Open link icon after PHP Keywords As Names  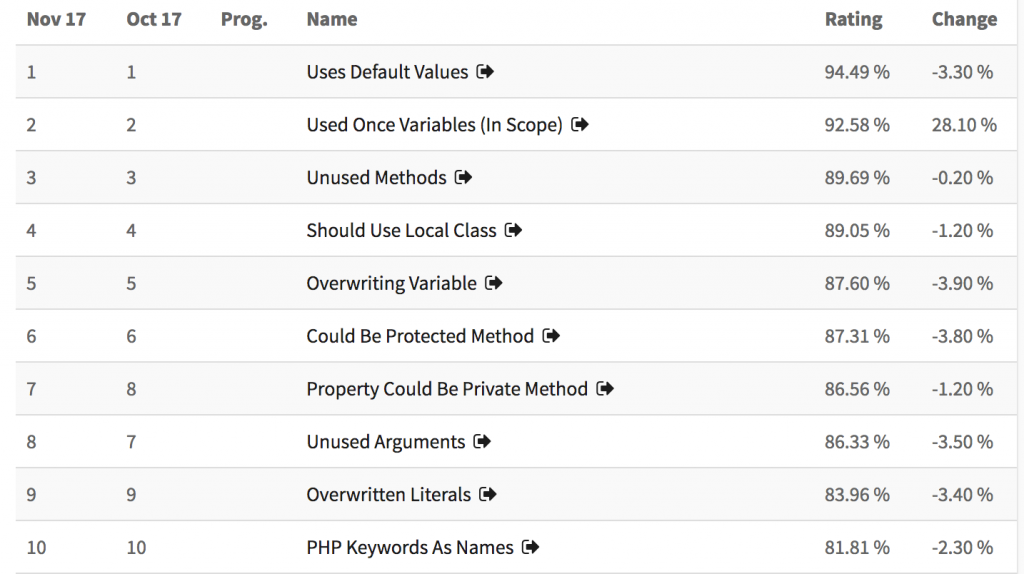(531, 547)
